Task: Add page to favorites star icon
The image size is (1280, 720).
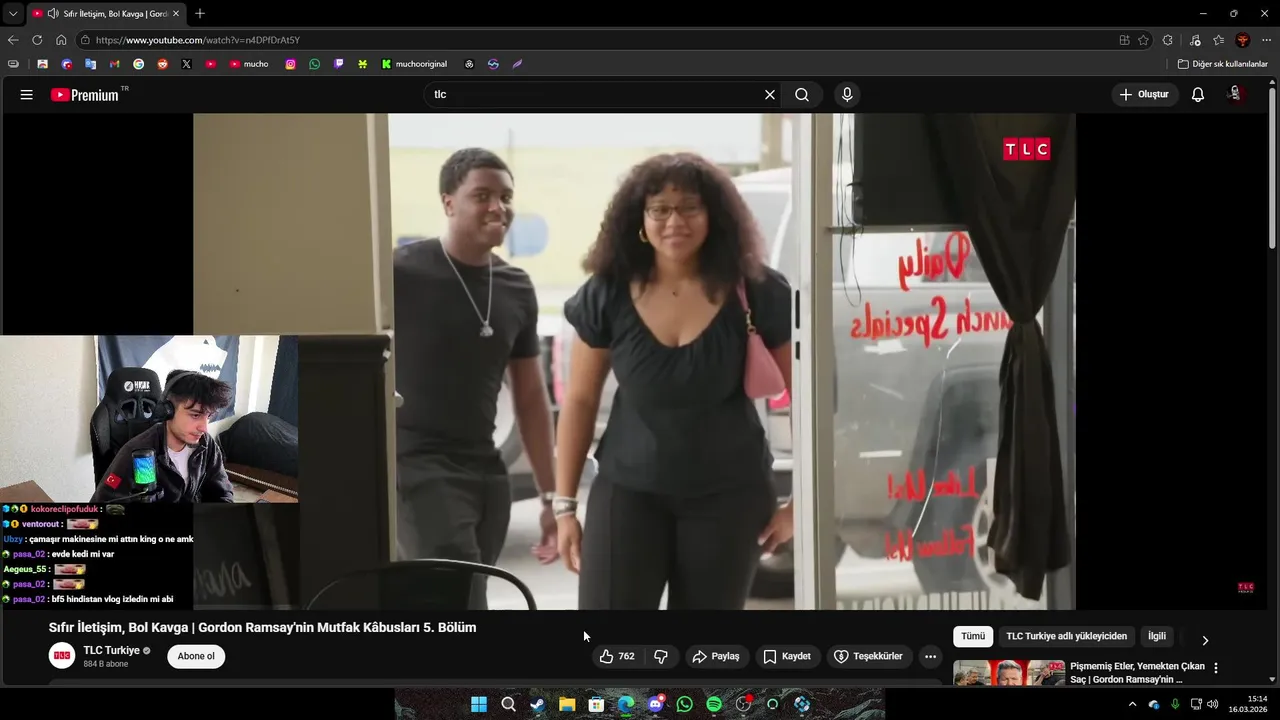Action: click(1144, 40)
